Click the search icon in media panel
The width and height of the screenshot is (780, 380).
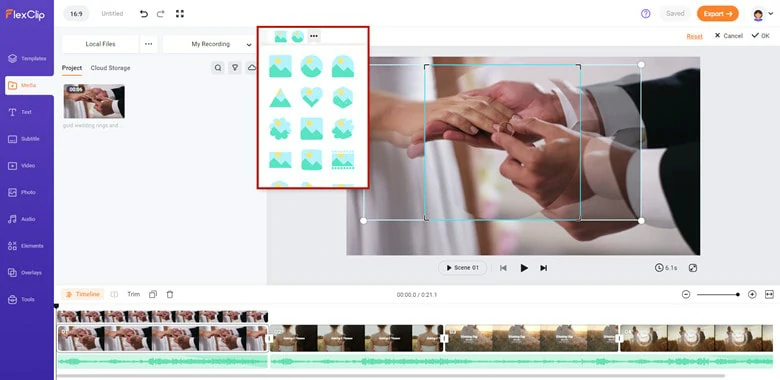pos(218,68)
